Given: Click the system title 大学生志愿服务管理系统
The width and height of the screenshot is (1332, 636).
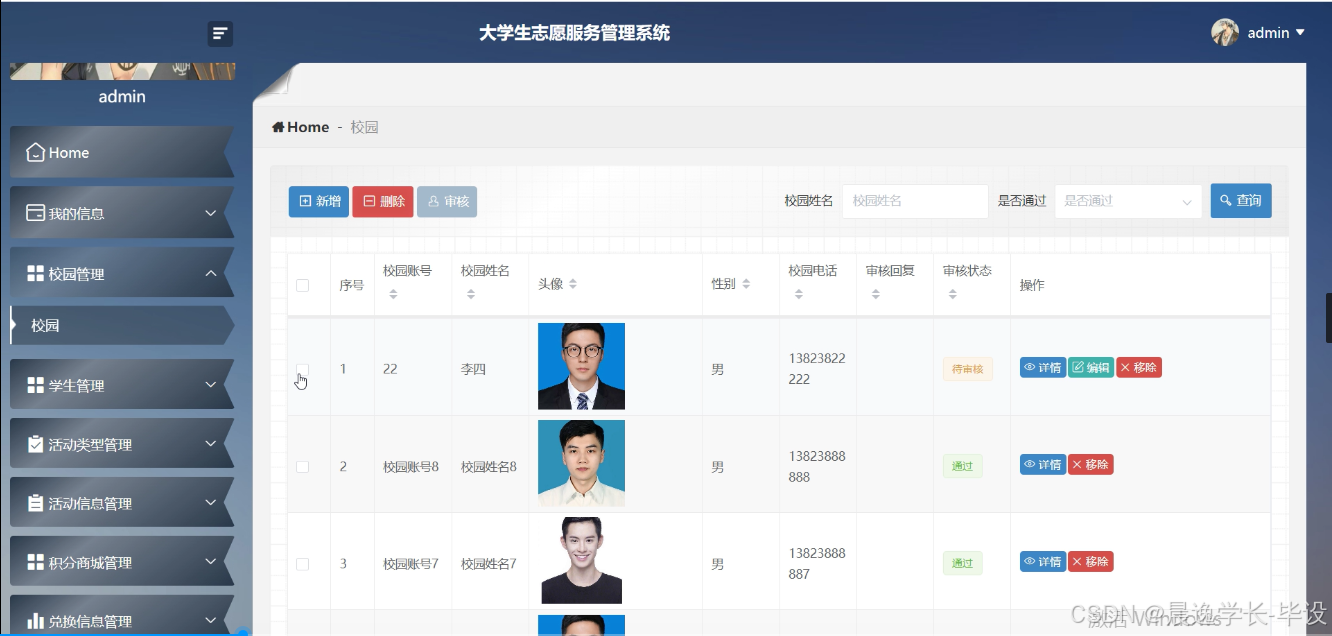Looking at the screenshot, I should click(574, 33).
